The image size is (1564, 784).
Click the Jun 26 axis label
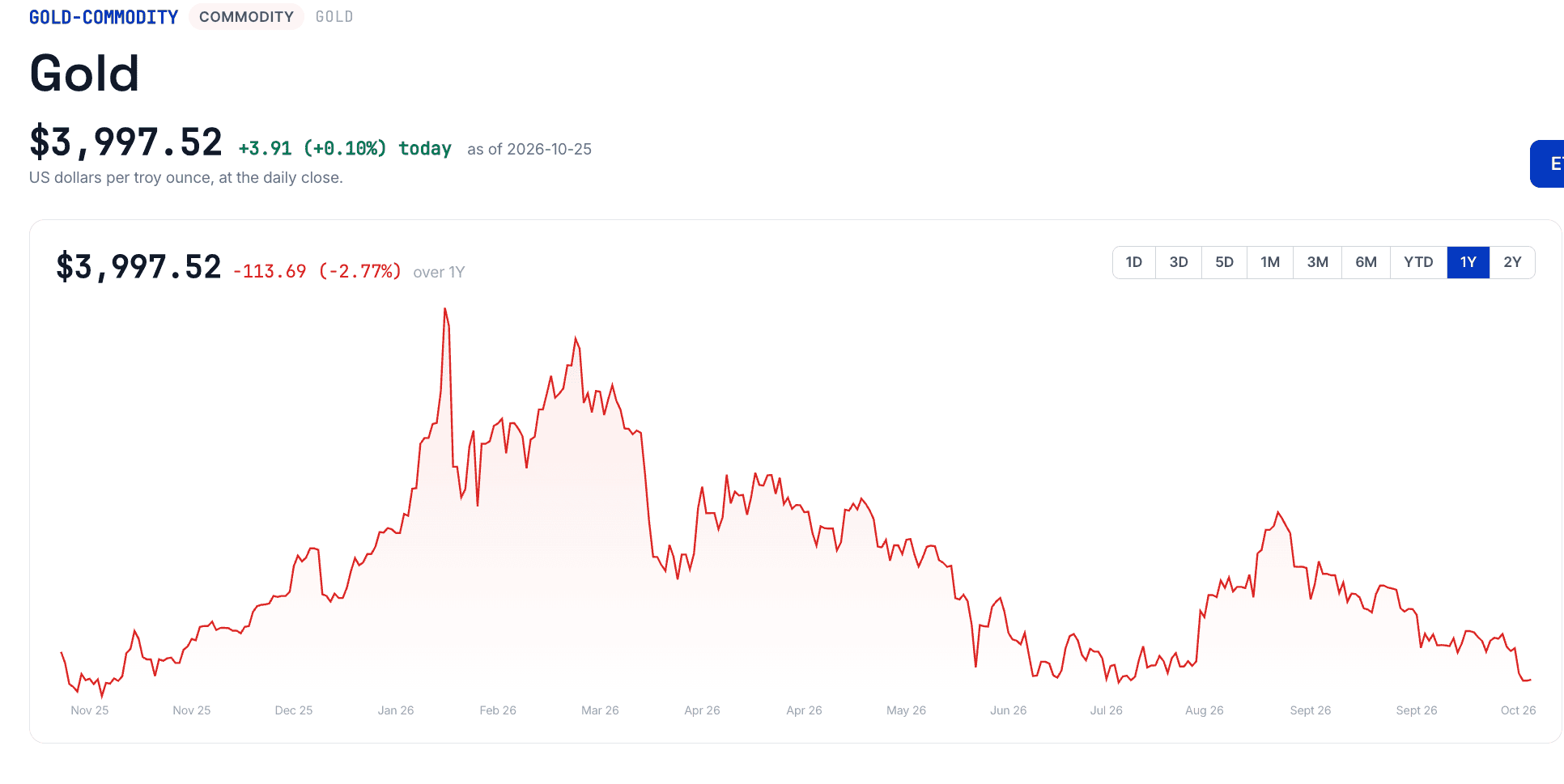coord(1008,710)
